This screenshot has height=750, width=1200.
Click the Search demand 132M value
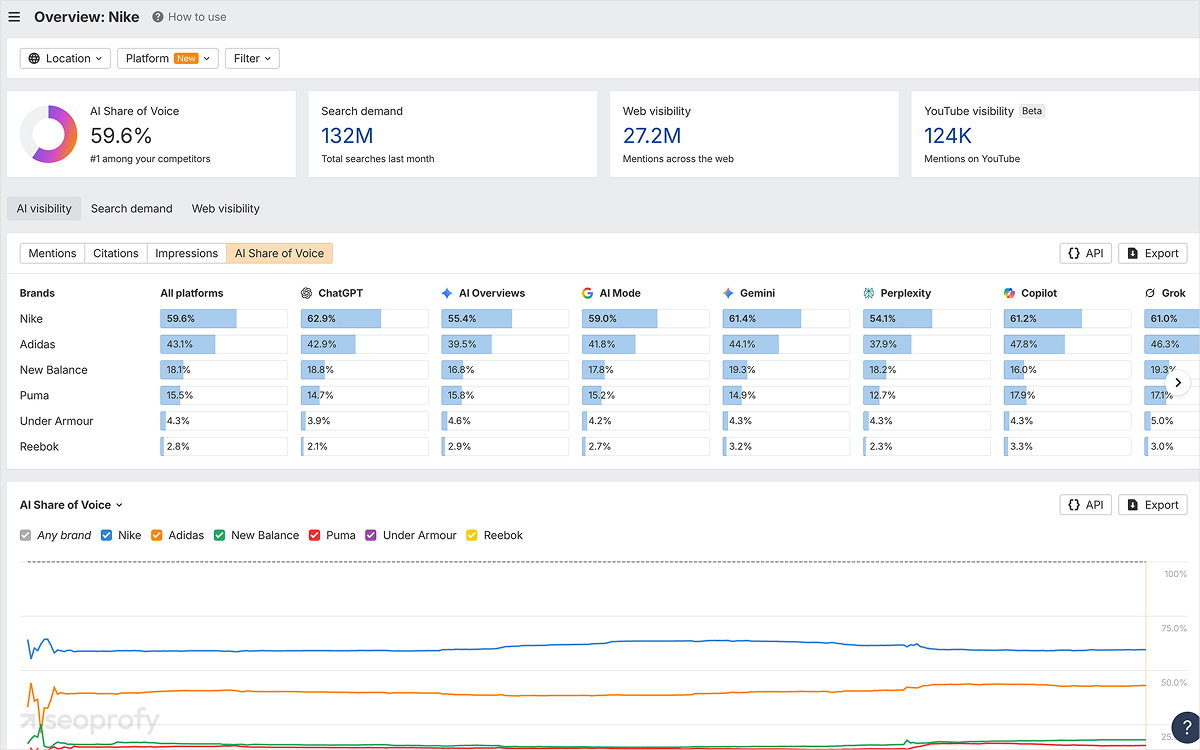tap(347, 136)
